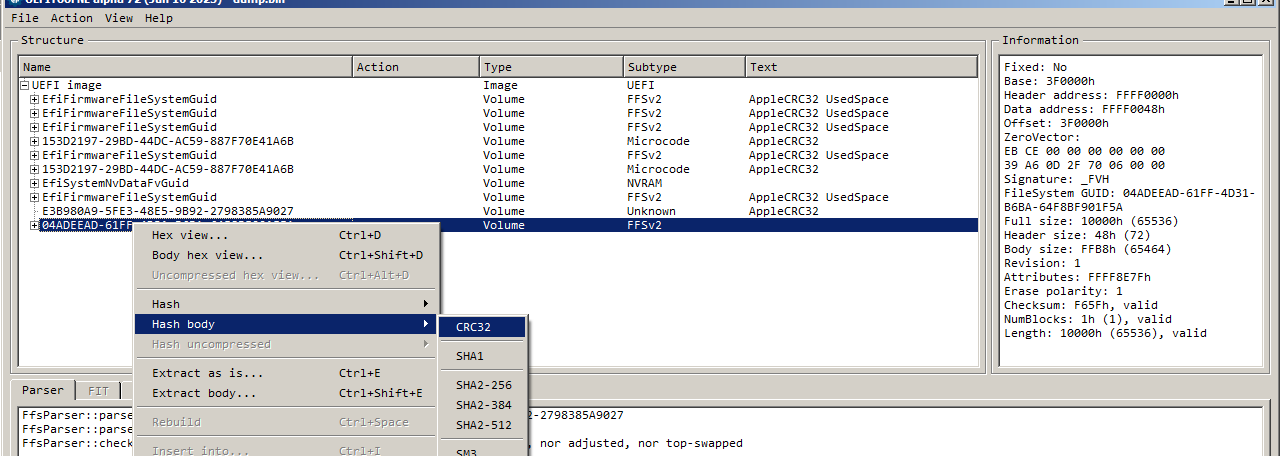Click 'Fixed: No' in Information panel
1280x456 pixels.
tap(1035, 67)
